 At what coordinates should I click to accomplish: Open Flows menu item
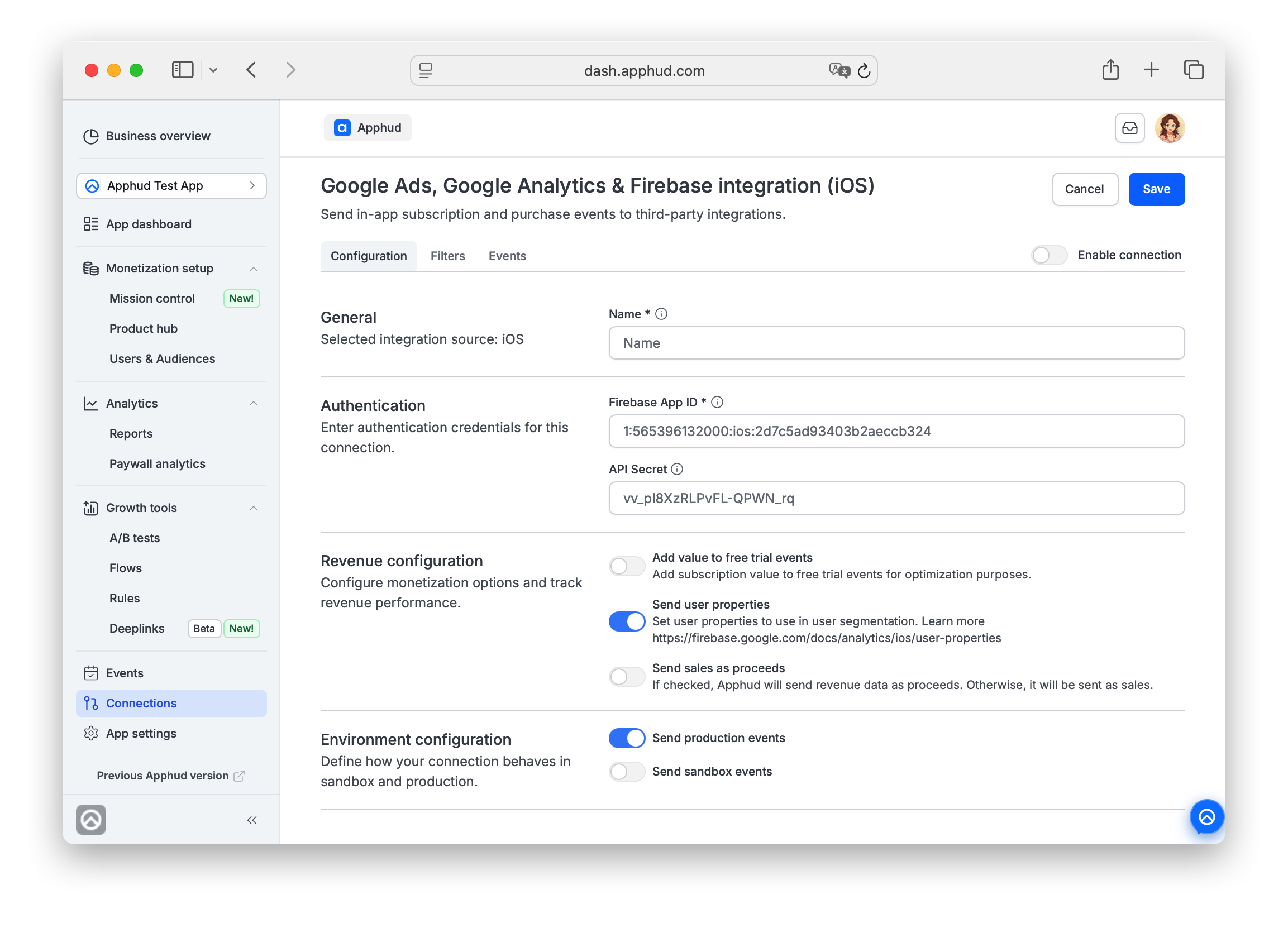coord(126,568)
